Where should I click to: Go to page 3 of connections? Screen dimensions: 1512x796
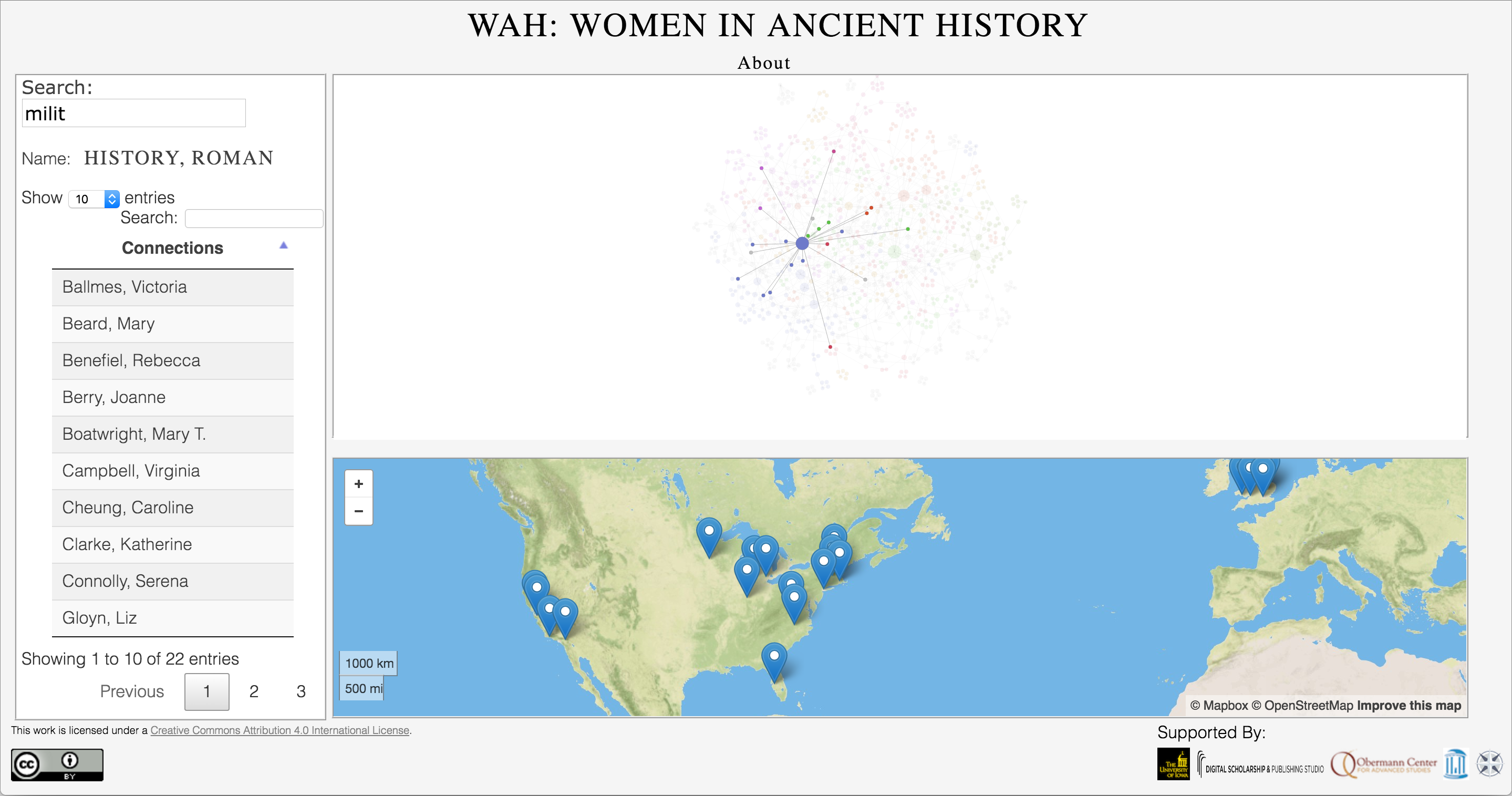click(301, 691)
